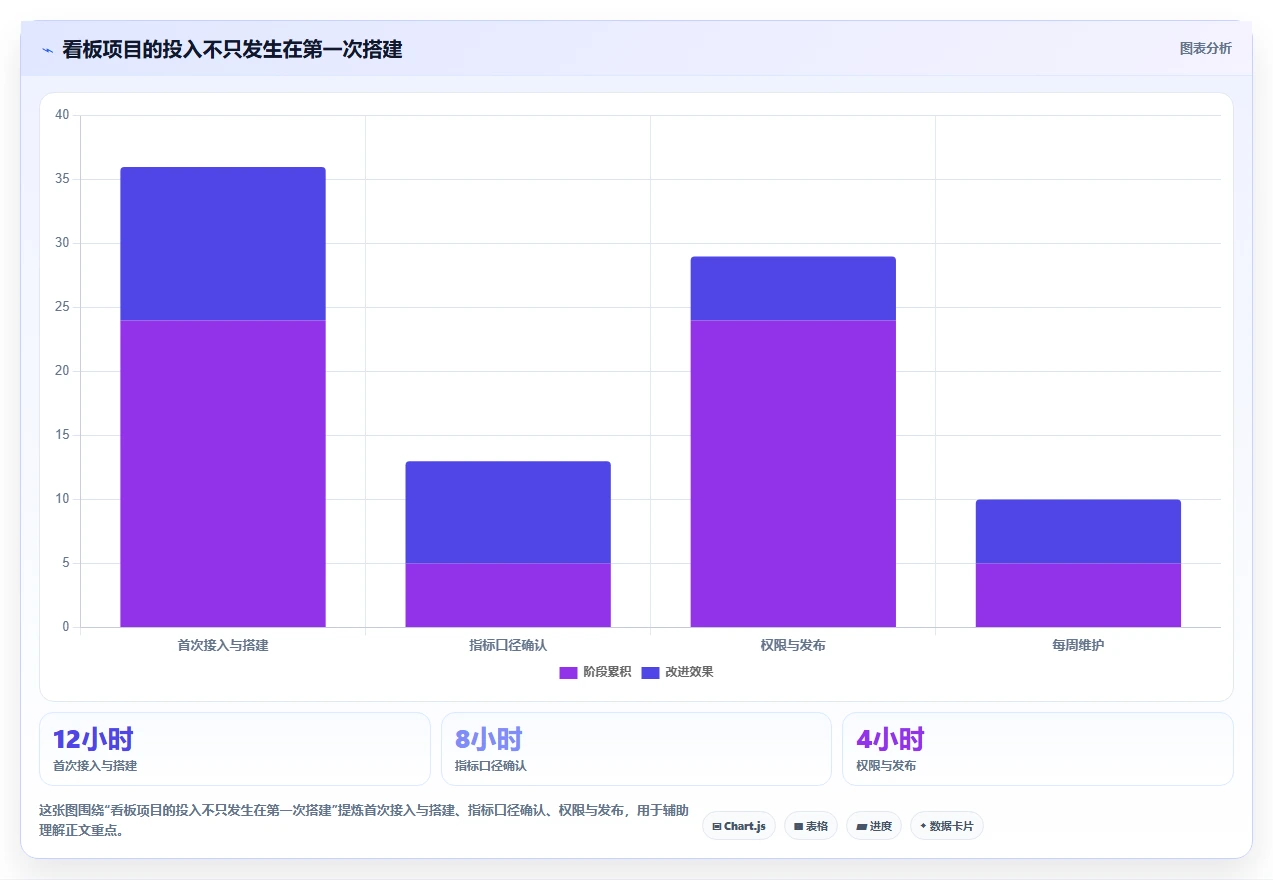Click the 首次接入与搭建 x-axis label
The width and height of the screenshot is (1273, 880).
(x=223, y=646)
